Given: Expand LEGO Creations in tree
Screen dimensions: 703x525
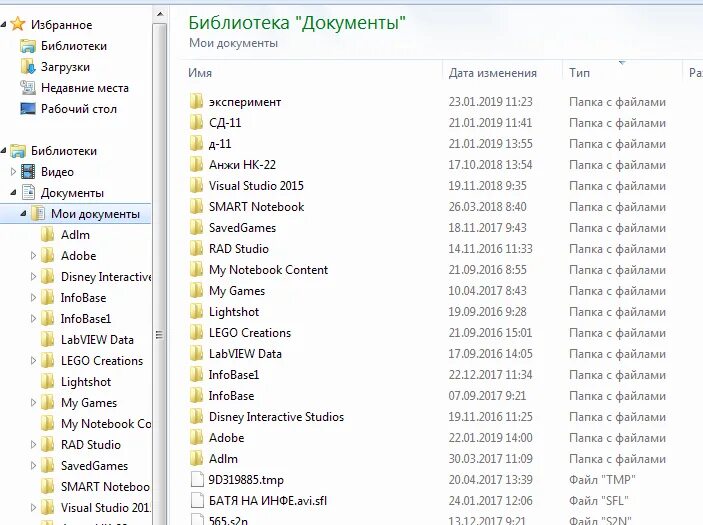Looking at the screenshot, I should tap(33, 360).
